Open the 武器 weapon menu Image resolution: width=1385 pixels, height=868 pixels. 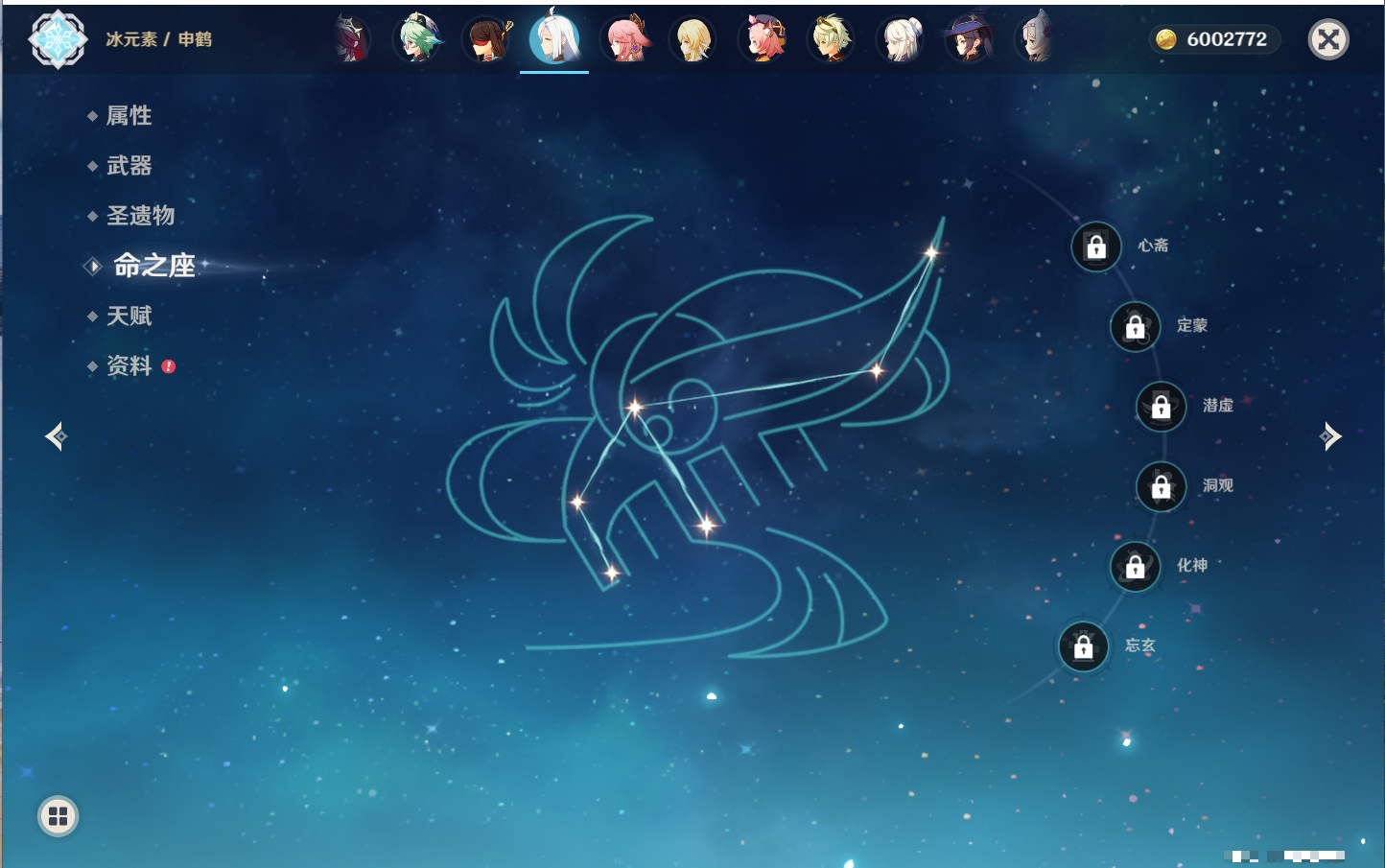pos(129,166)
